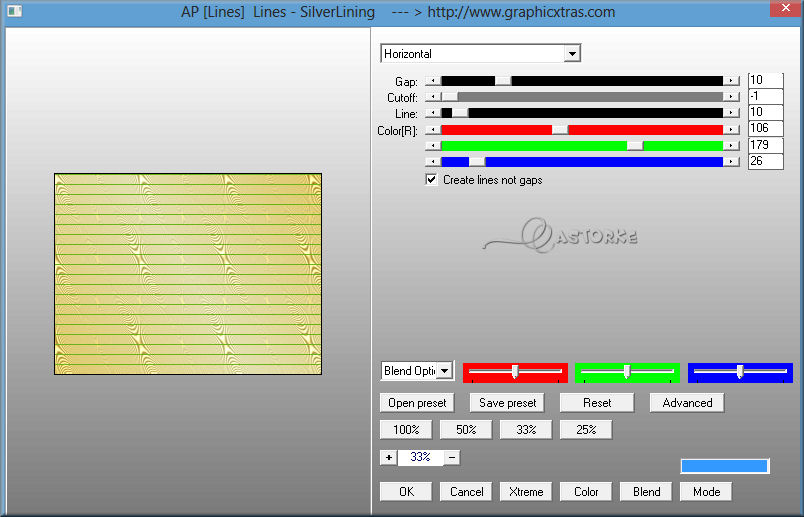Click the Line slider right arrow
This screenshot has width=804, height=517.
731,113
